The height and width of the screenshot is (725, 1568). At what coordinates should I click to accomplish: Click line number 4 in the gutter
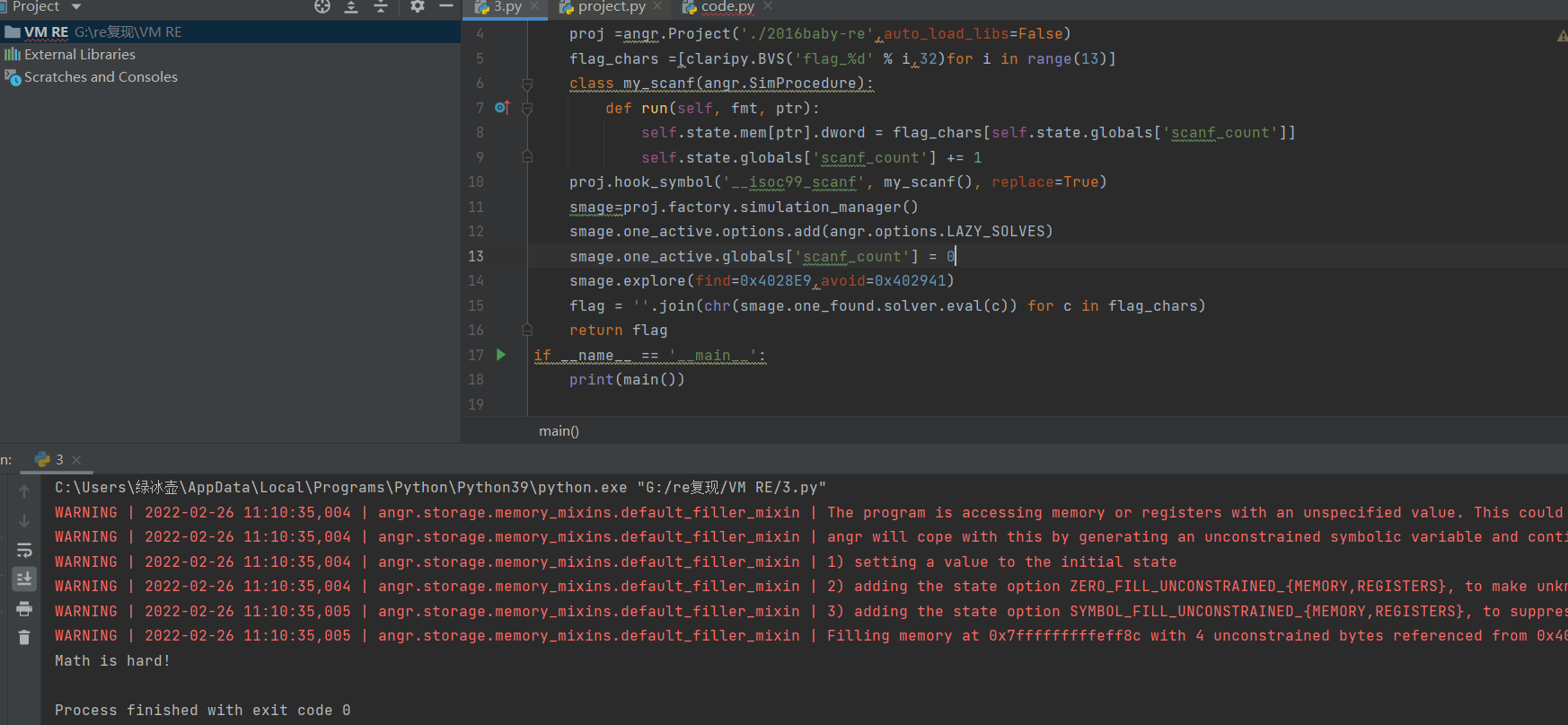point(480,34)
